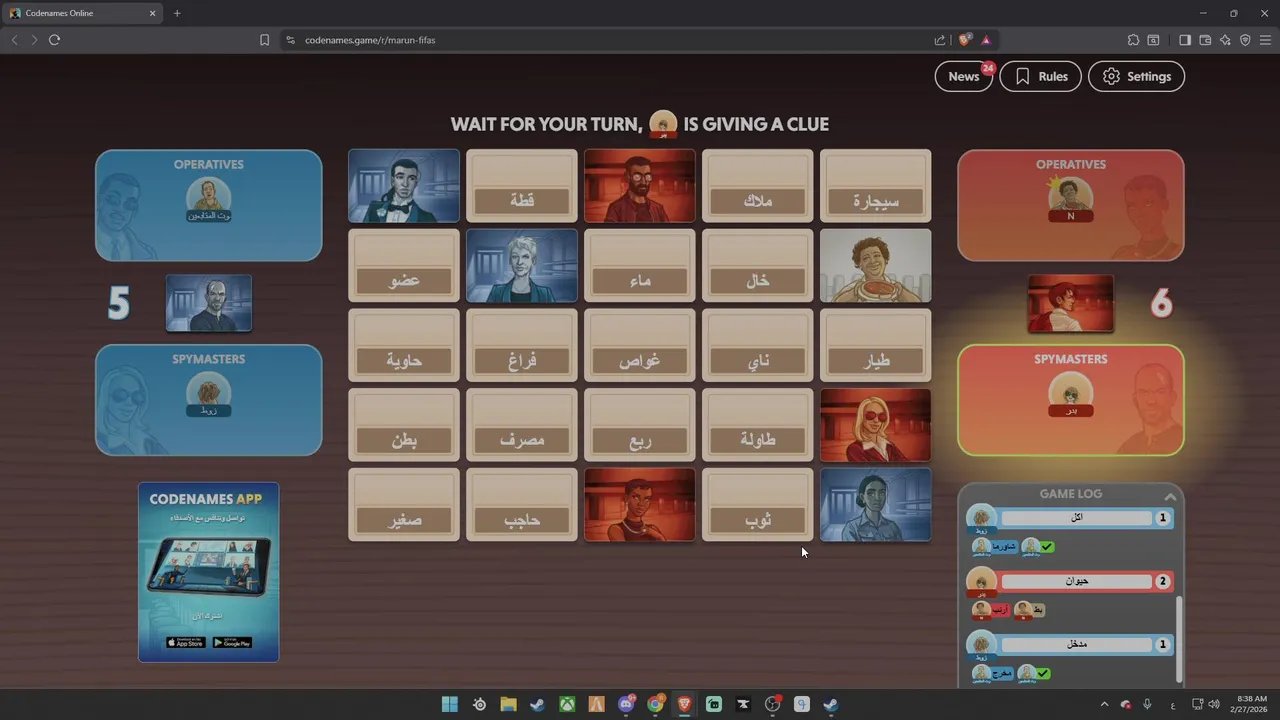Open File Explorer from taskbar
The height and width of the screenshot is (720, 1280).
point(508,705)
